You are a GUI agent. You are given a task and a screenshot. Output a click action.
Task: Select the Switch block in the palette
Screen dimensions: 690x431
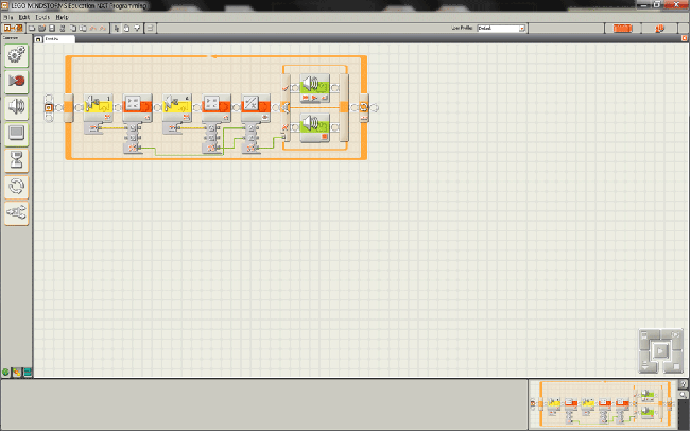[x=17, y=211]
